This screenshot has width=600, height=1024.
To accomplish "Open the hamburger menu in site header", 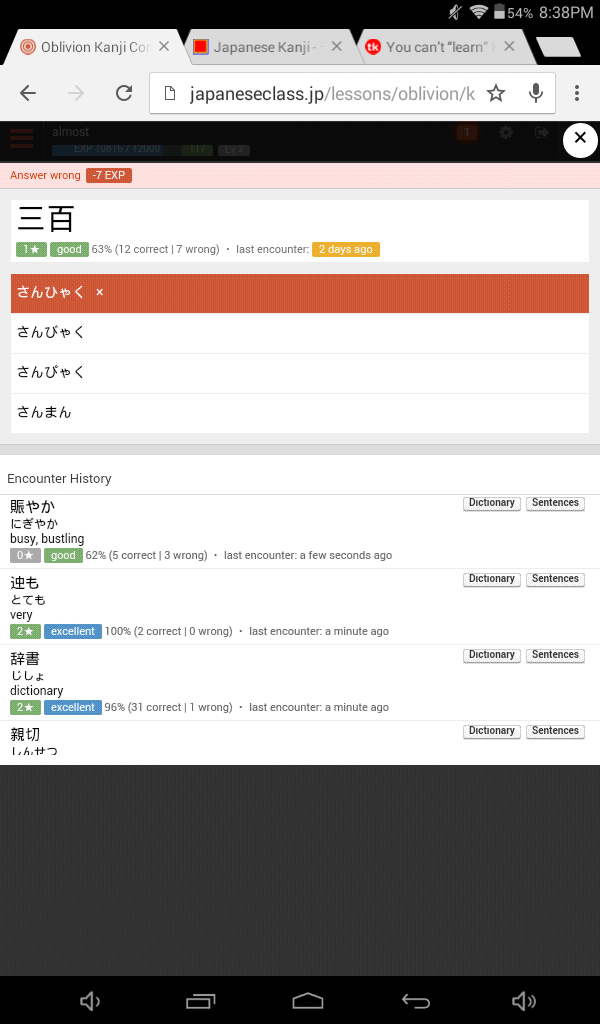I will coord(22,138).
